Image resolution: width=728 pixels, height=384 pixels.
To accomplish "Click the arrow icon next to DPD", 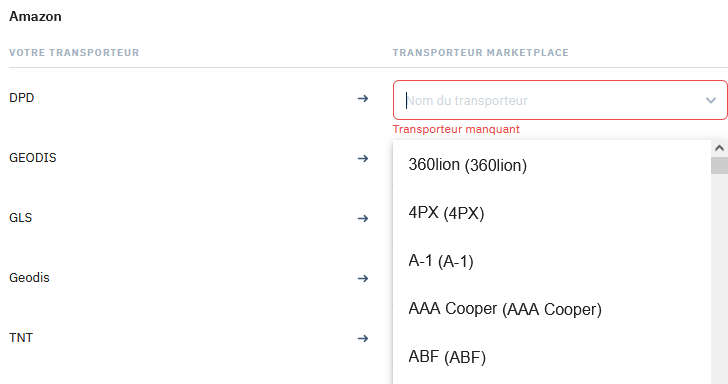I will 363,98.
